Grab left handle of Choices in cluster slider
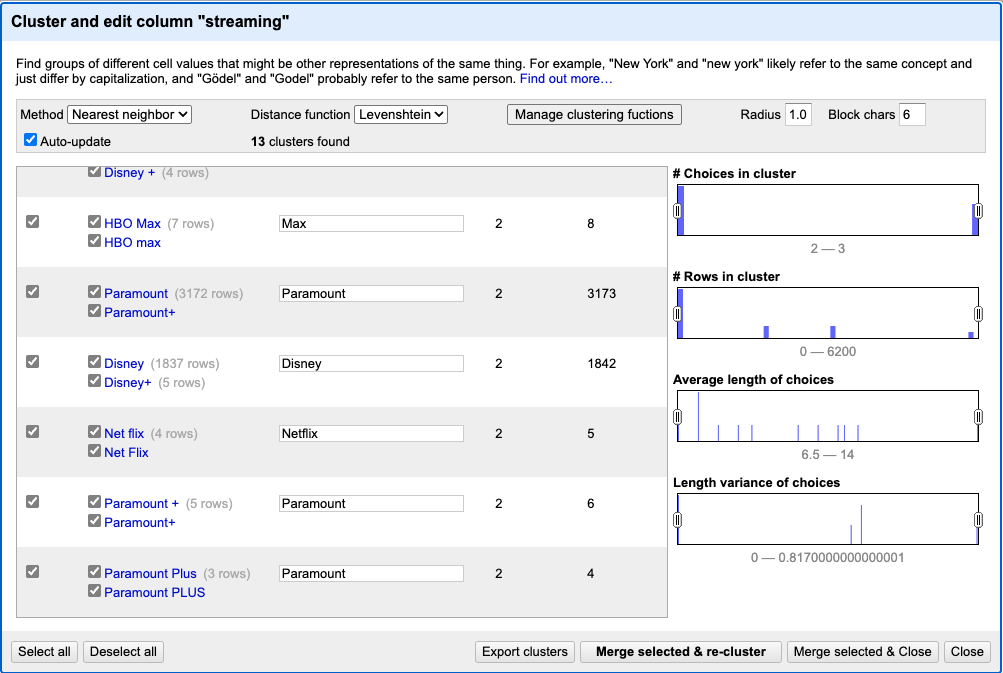This screenshot has width=1003, height=673. [677, 210]
